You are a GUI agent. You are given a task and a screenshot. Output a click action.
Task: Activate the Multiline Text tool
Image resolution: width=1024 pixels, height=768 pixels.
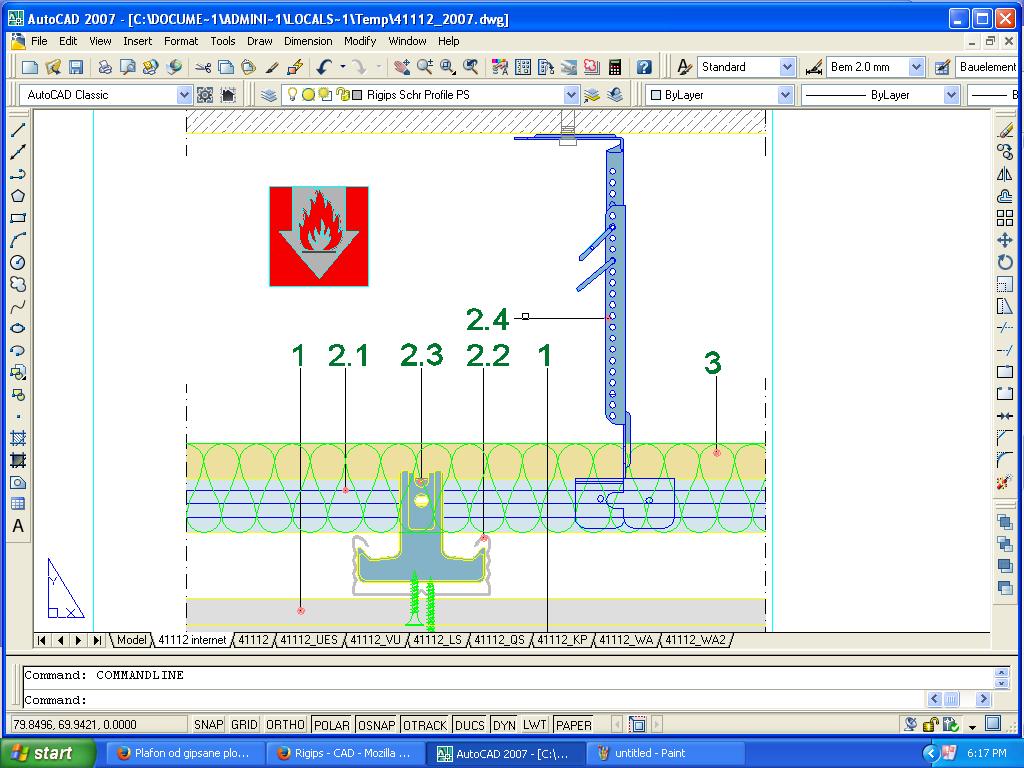(x=17, y=526)
